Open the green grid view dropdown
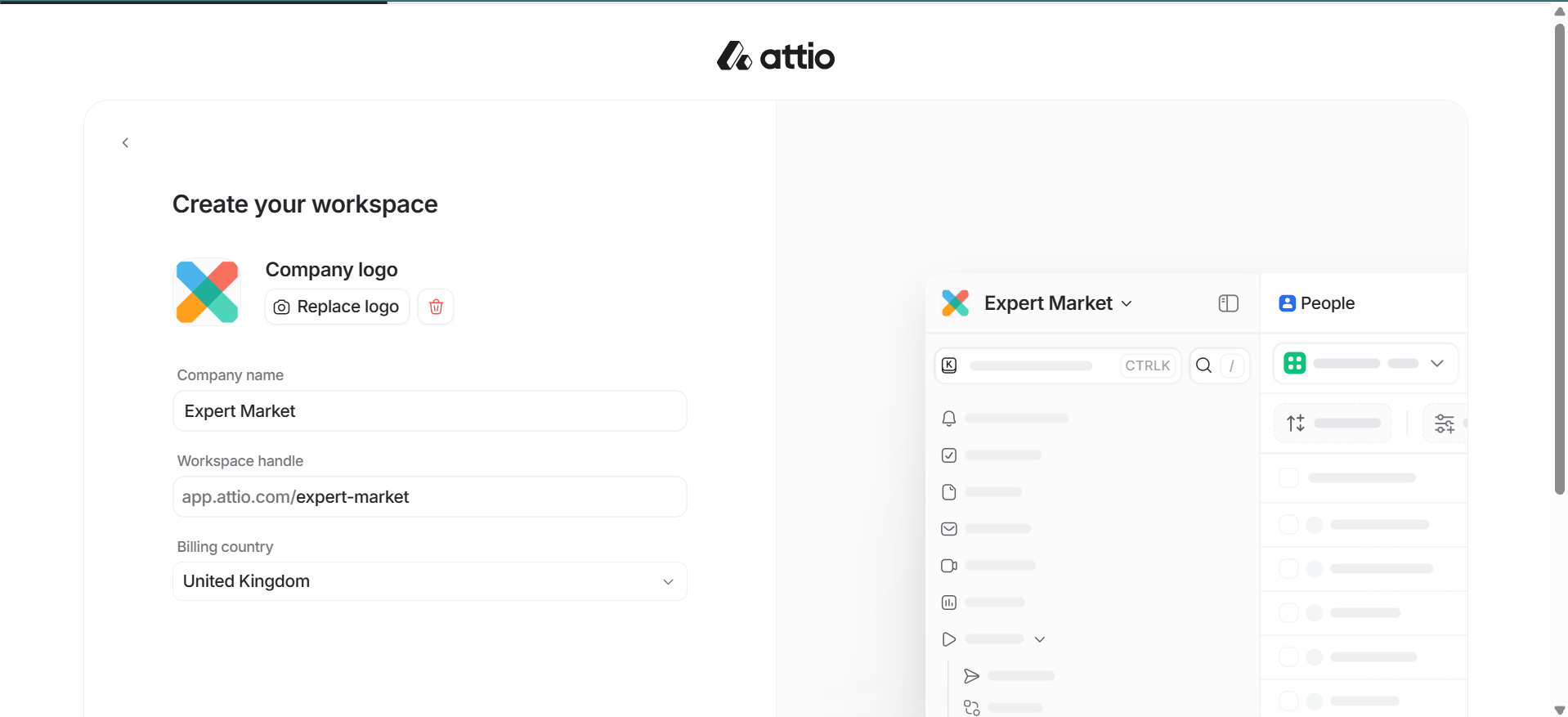 pyautogui.click(x=1365, y=363)
